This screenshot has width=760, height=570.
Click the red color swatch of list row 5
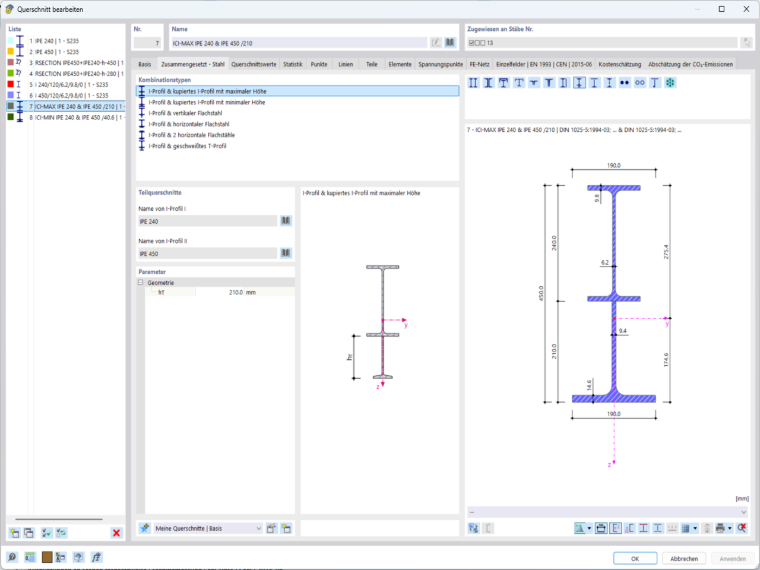[x=11, y=84]
